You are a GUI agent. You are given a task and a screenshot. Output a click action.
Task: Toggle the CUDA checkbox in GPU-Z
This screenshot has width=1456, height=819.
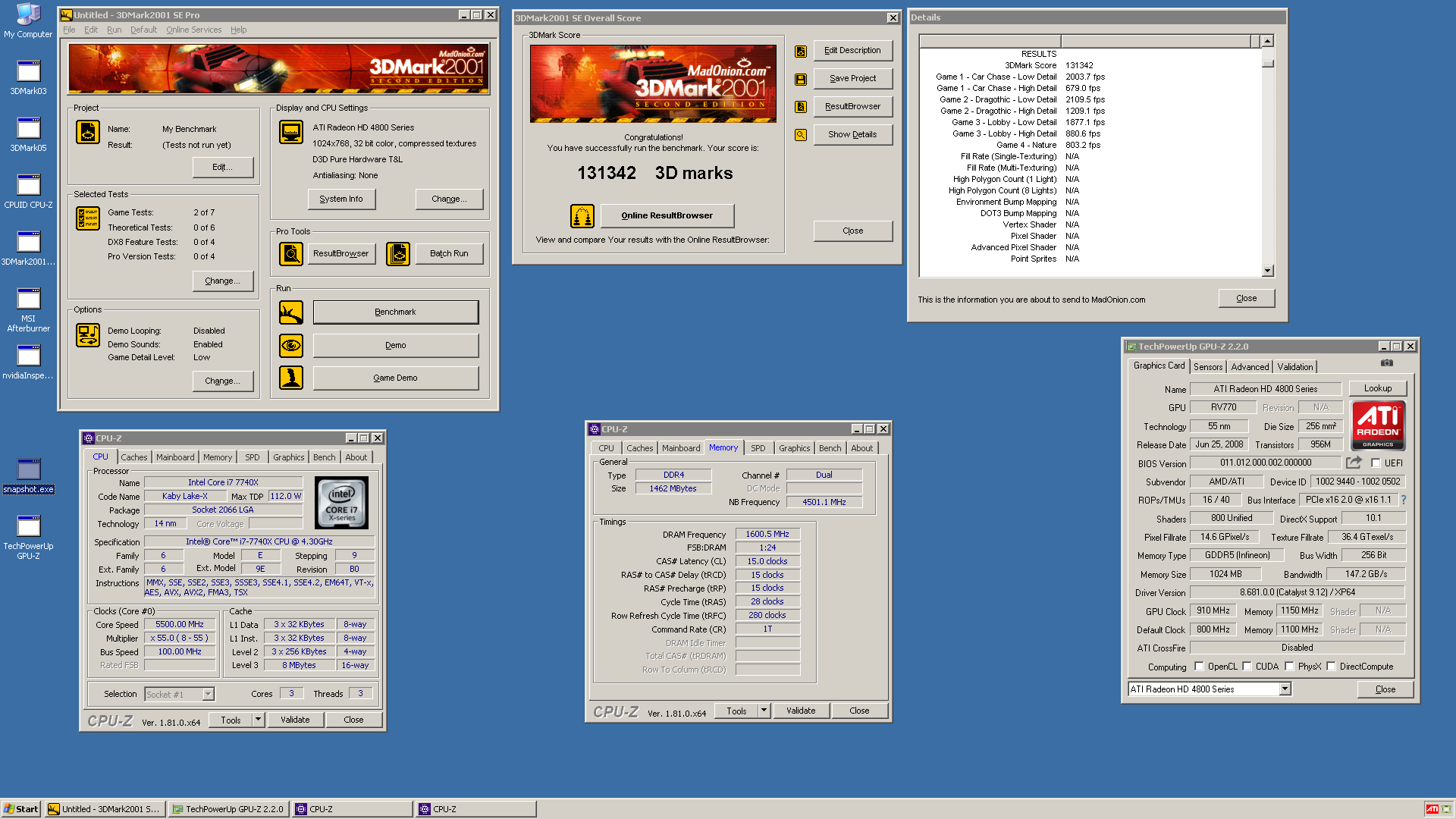coord(1247,667)
